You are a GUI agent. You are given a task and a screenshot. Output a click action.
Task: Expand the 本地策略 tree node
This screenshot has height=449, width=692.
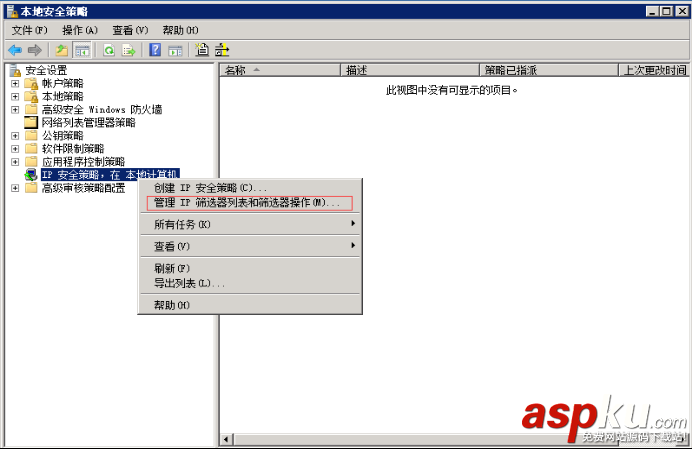pos(15,97)
